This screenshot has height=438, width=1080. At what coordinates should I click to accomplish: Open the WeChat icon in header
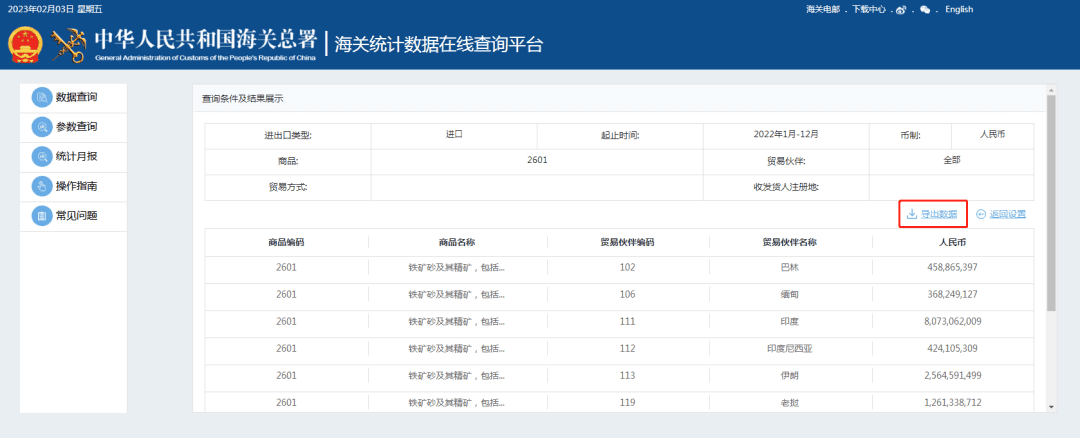click(x=925, y=10)
